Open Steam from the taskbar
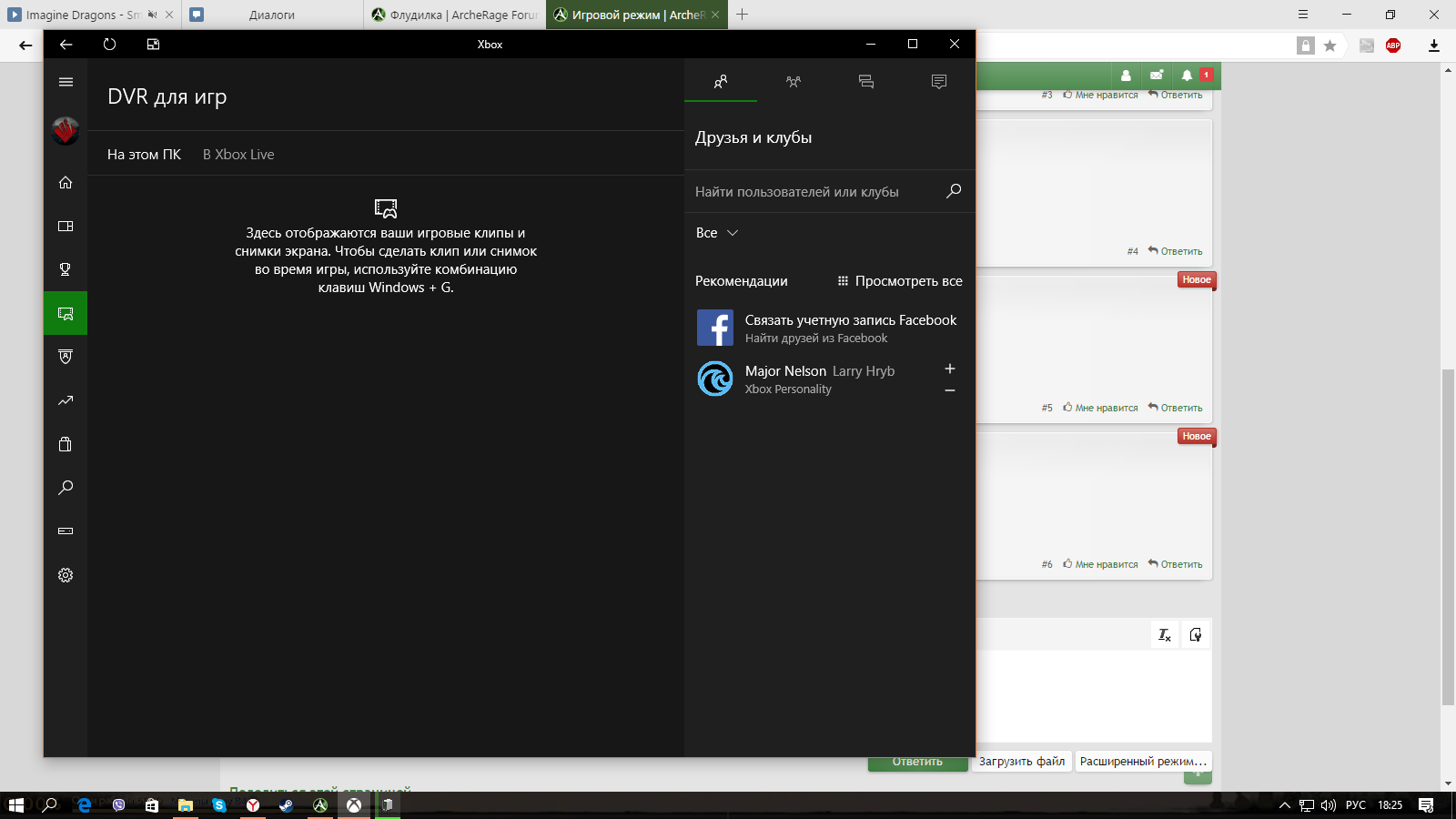1456x819 pixels. (x=286, y=805)
